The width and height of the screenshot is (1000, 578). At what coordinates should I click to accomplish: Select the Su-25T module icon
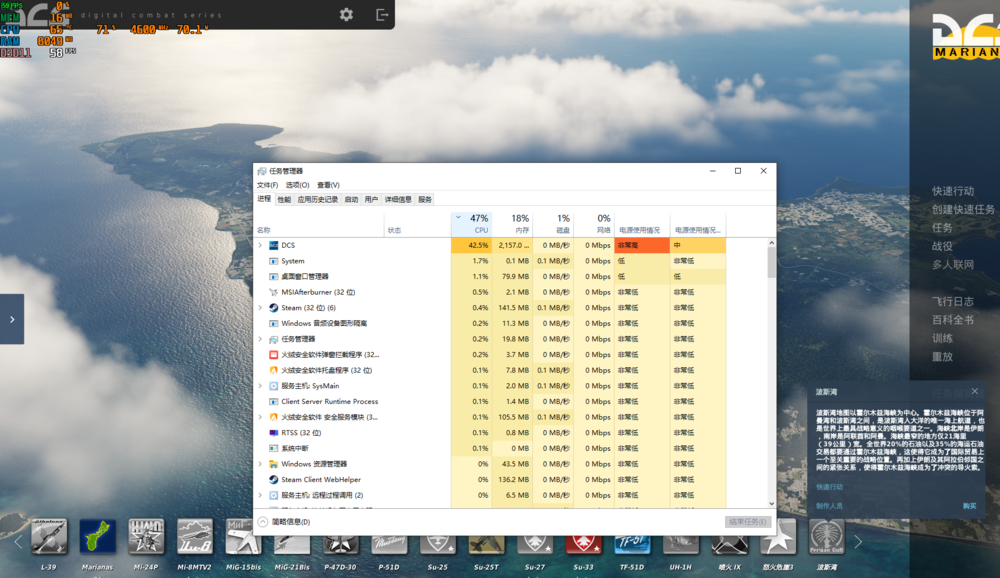click(486, 544)
